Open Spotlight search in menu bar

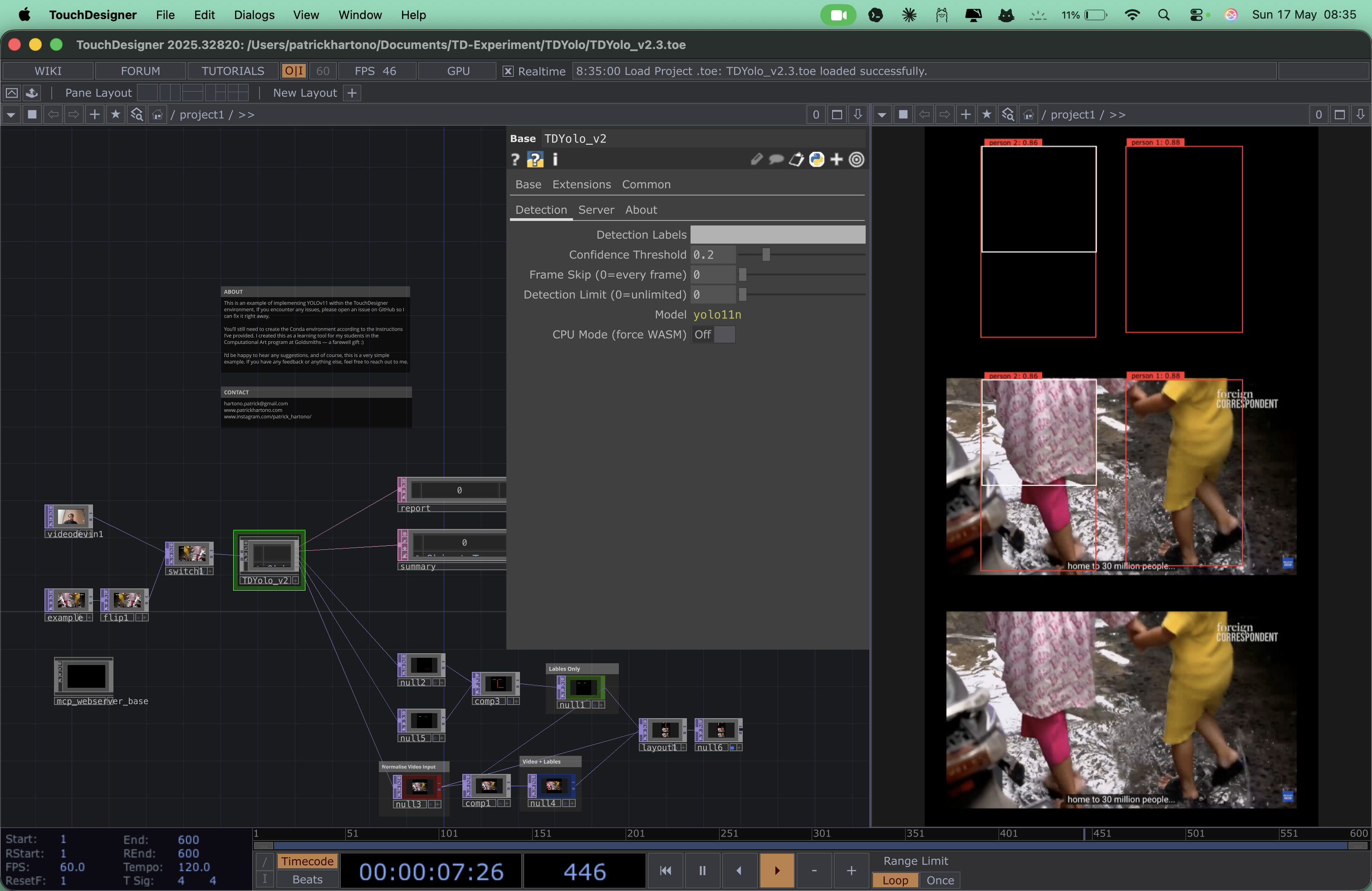pyautogui.click(x=1163, y=15)
